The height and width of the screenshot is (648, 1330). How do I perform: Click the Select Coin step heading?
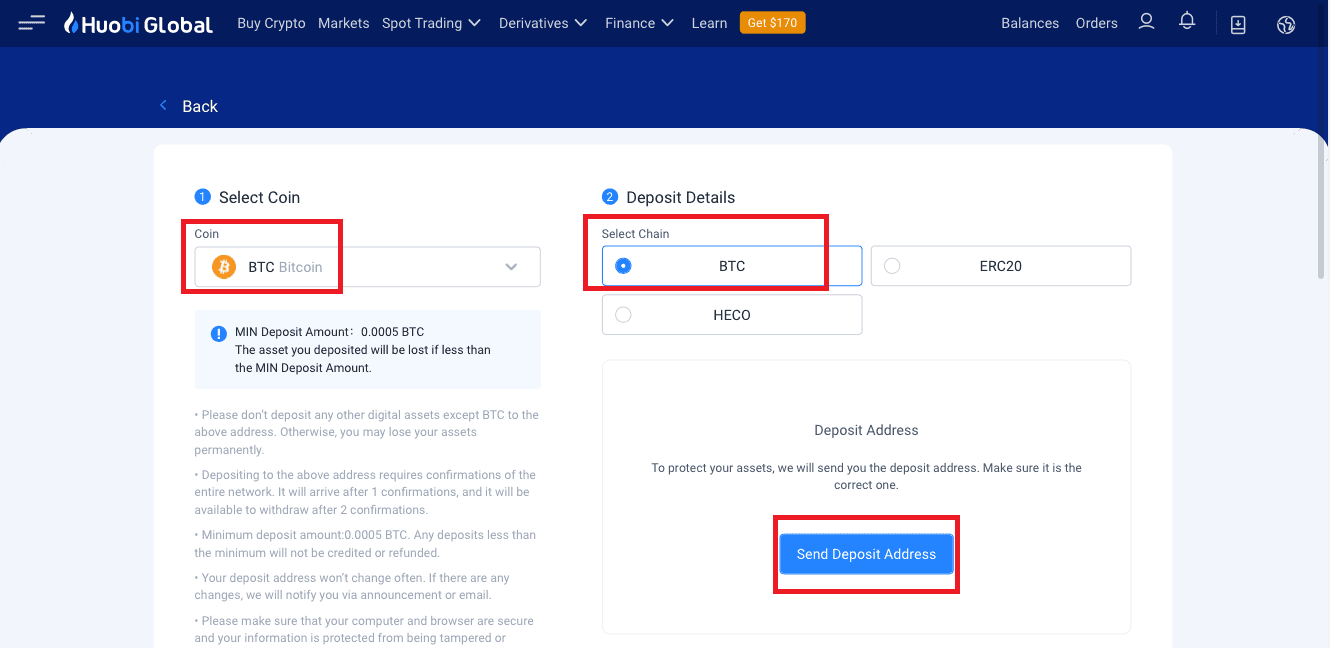click(259, 197)
